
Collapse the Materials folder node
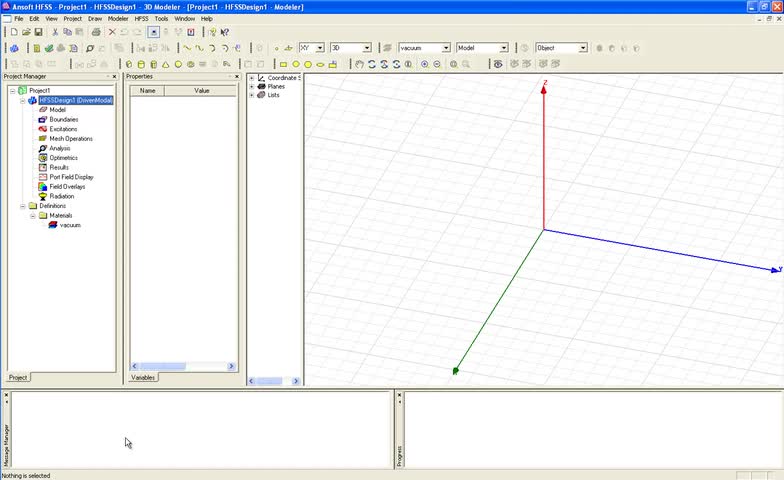click(x=32, y=216)
